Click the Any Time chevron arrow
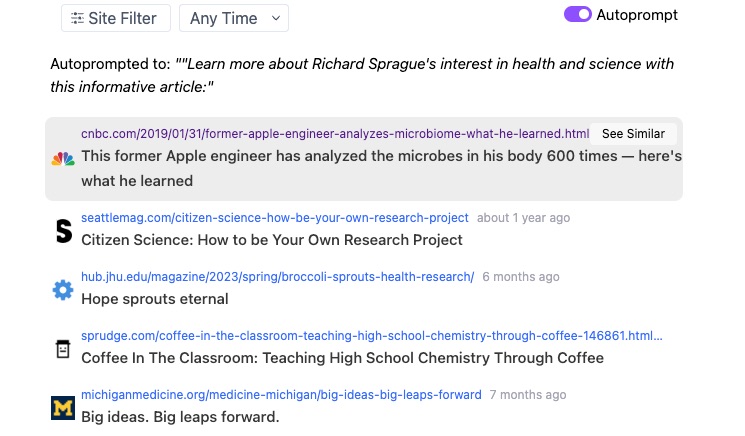745x436 pixels. point(276,18)
